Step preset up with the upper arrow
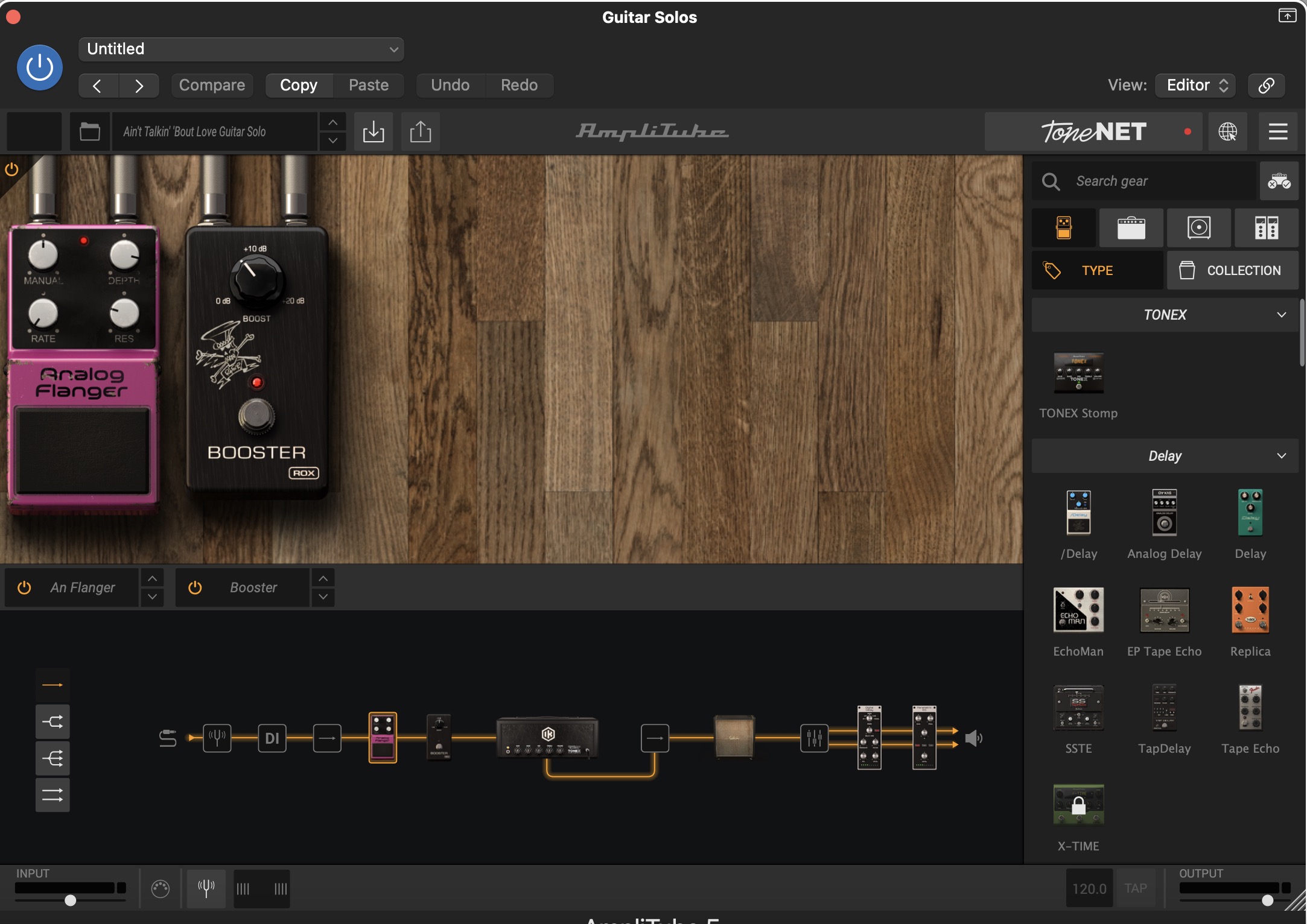The image size is (1307, 924). tap(332, 122)
